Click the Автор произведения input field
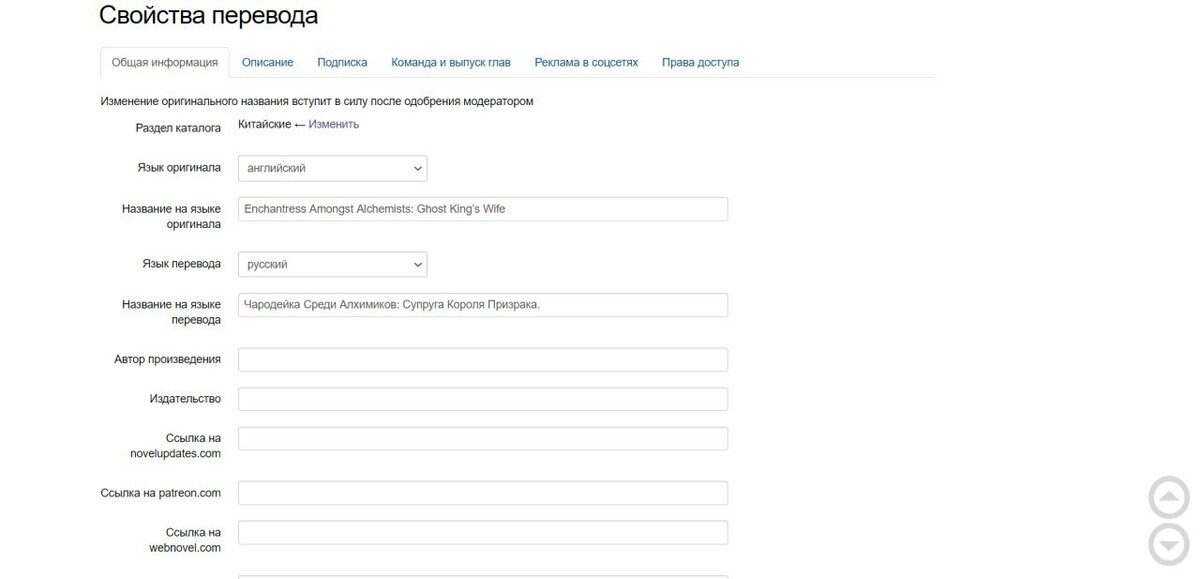1200x579 pixels. (x=483, y=359)
